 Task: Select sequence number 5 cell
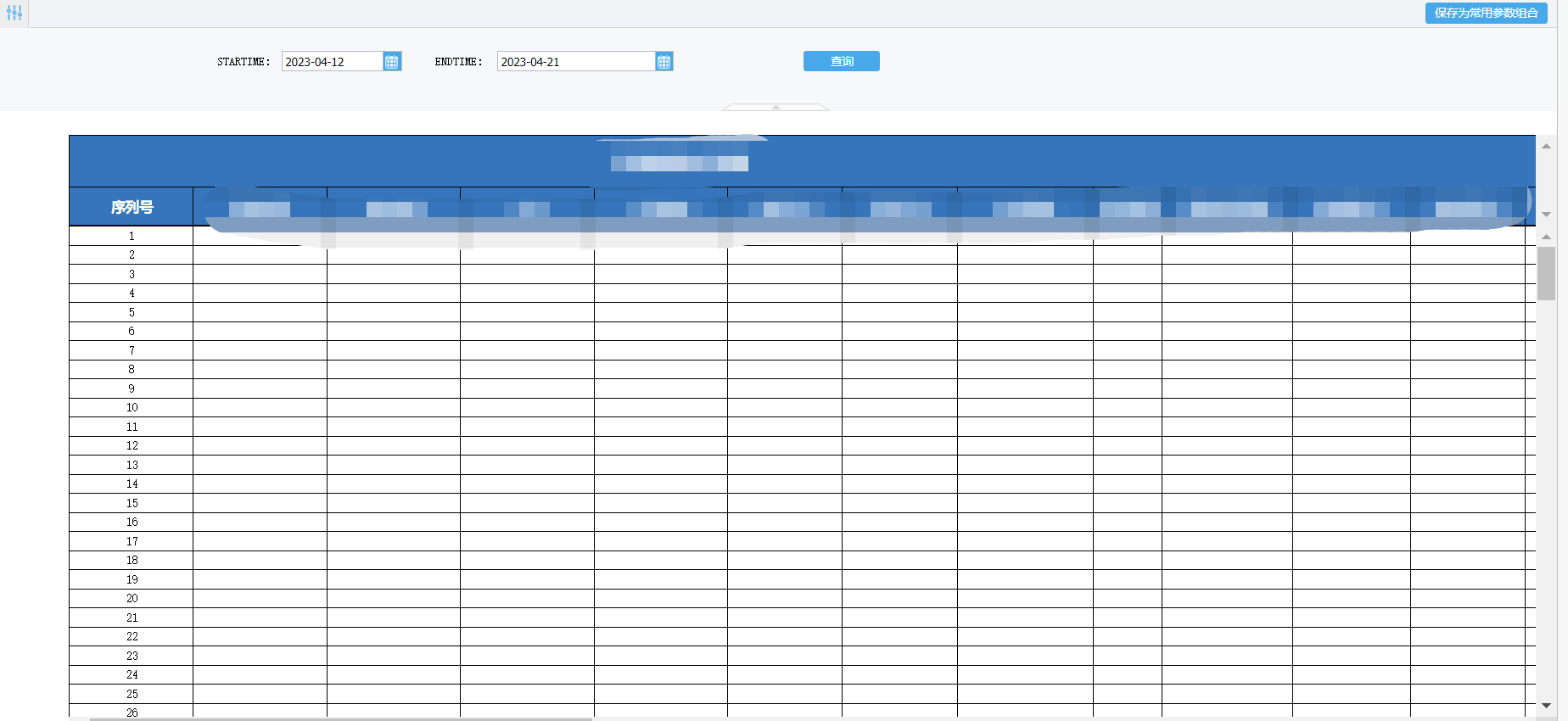132,312
